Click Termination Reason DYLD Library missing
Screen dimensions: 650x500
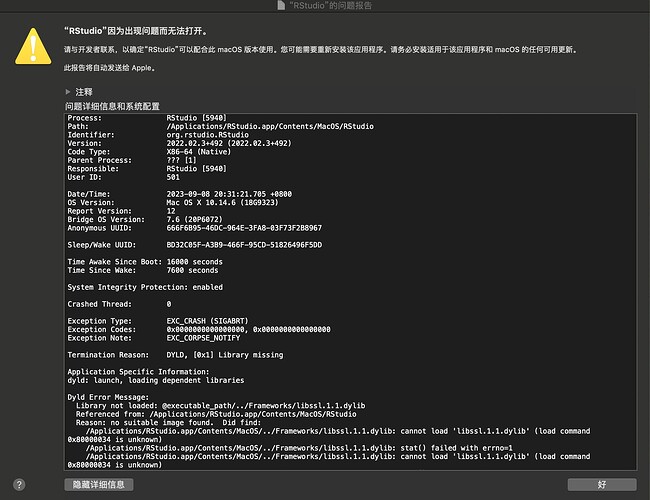tap(175, 355)
